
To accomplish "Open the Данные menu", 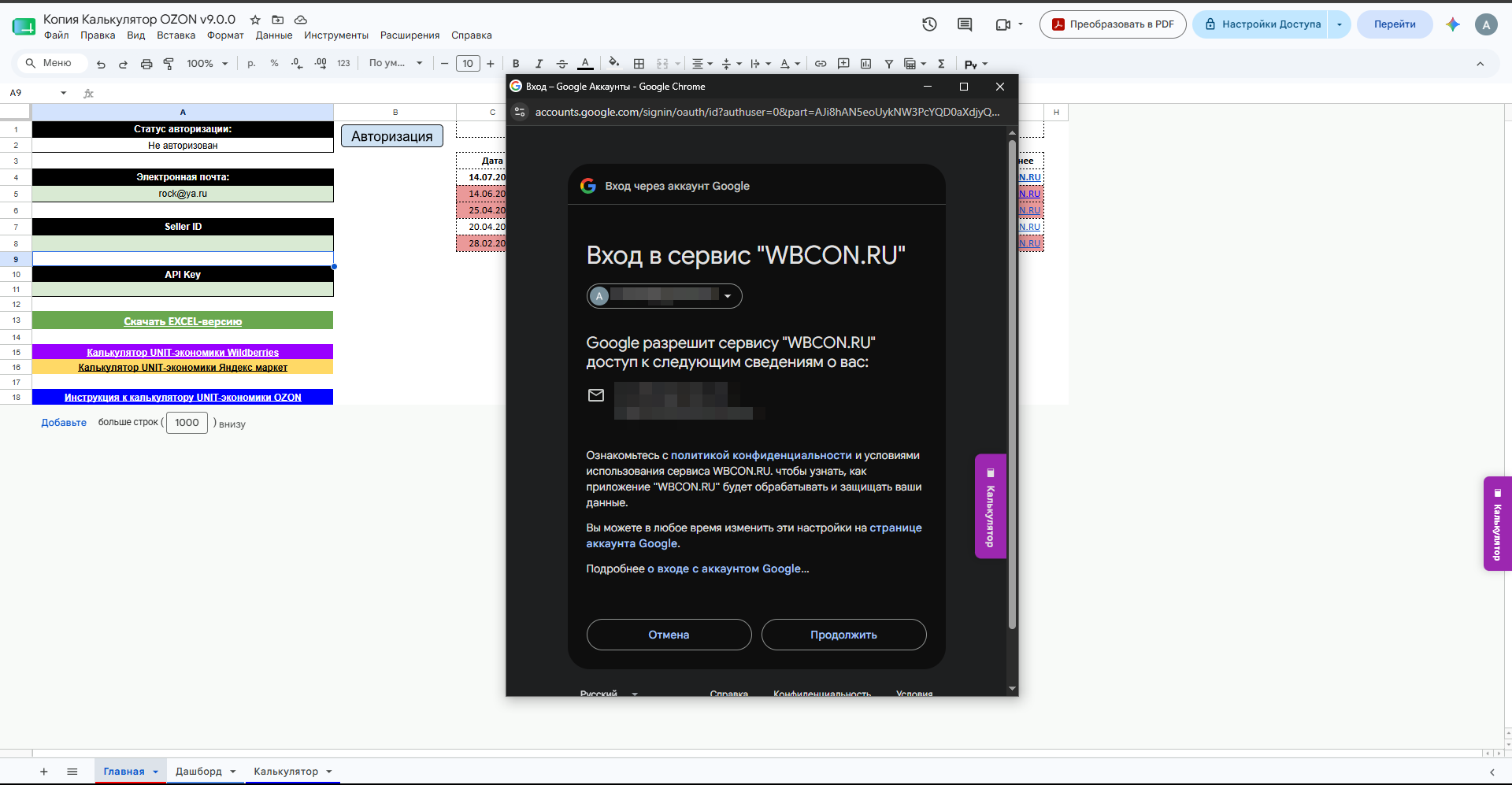I will [274, 35].
